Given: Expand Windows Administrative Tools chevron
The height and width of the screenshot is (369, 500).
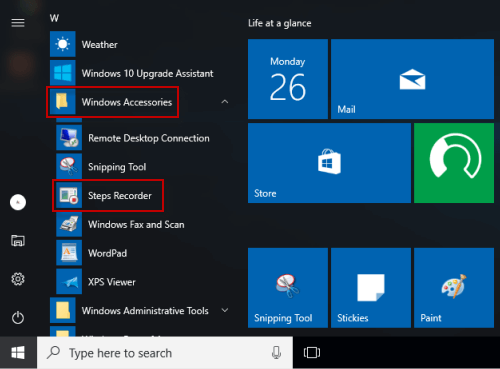Looking at the screenshot, I should coord(225,310).
